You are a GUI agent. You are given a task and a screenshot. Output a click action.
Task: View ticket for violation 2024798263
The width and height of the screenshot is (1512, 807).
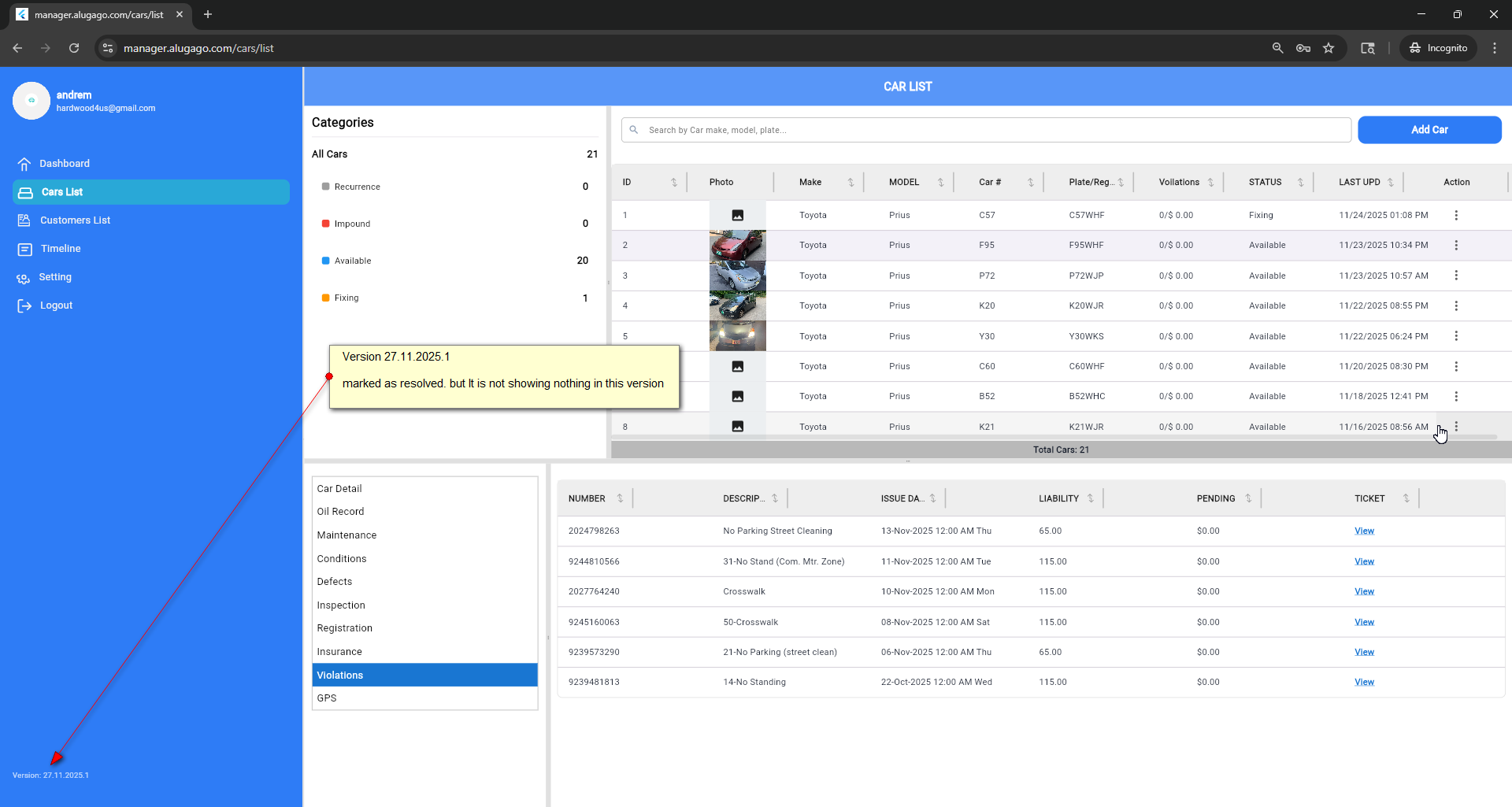click(1364, 531)
